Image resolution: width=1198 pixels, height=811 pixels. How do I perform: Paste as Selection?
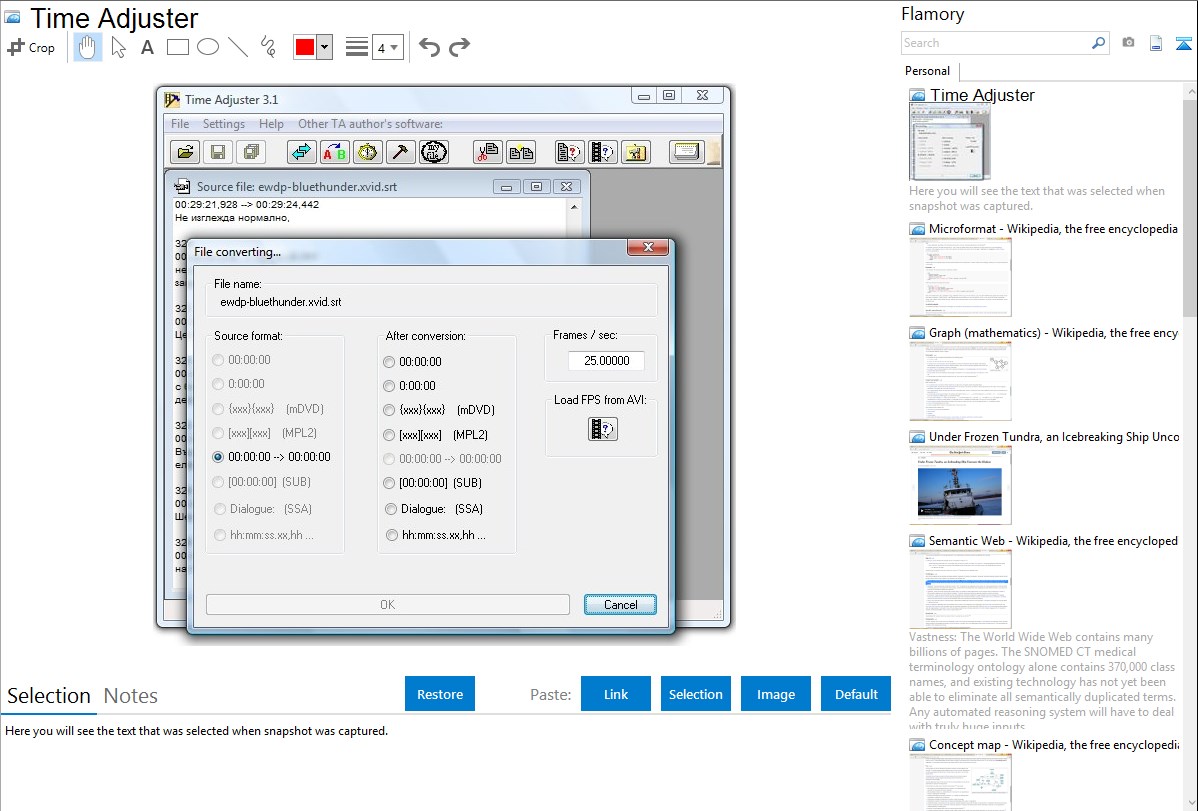[696, 694]
